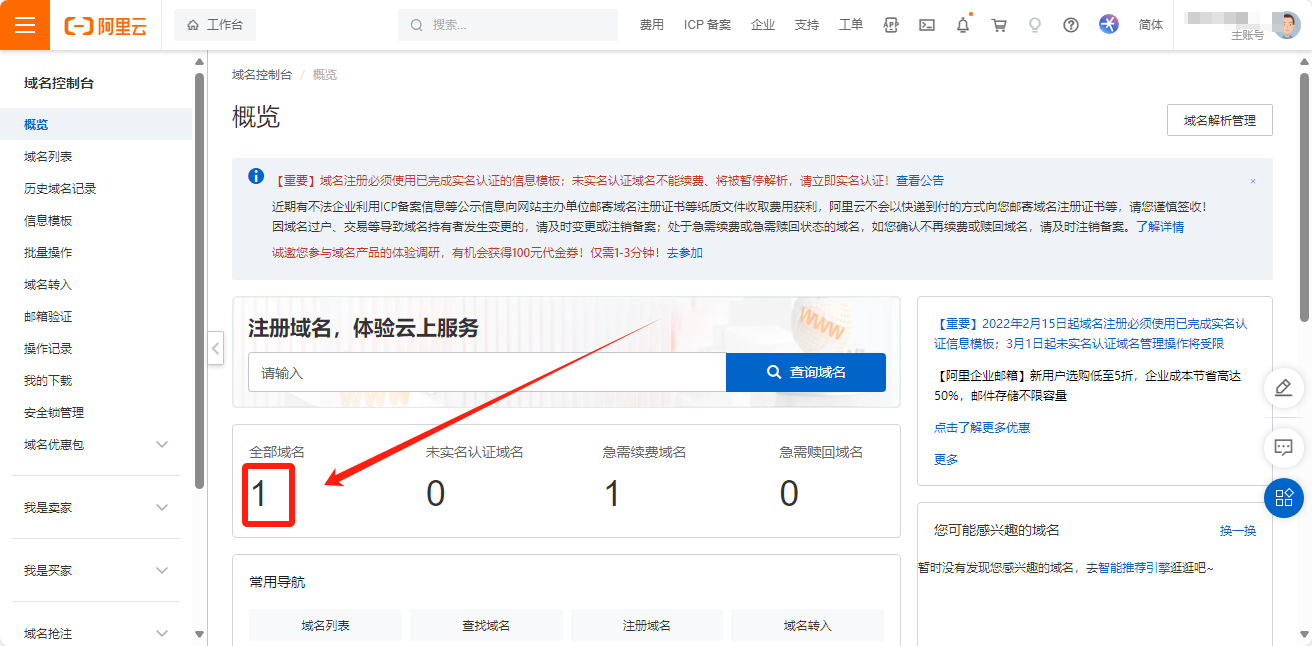Dismiss the important notice banner
Image resolution: width=1312 pixels, height=646 pixels.
[1253, 181]
